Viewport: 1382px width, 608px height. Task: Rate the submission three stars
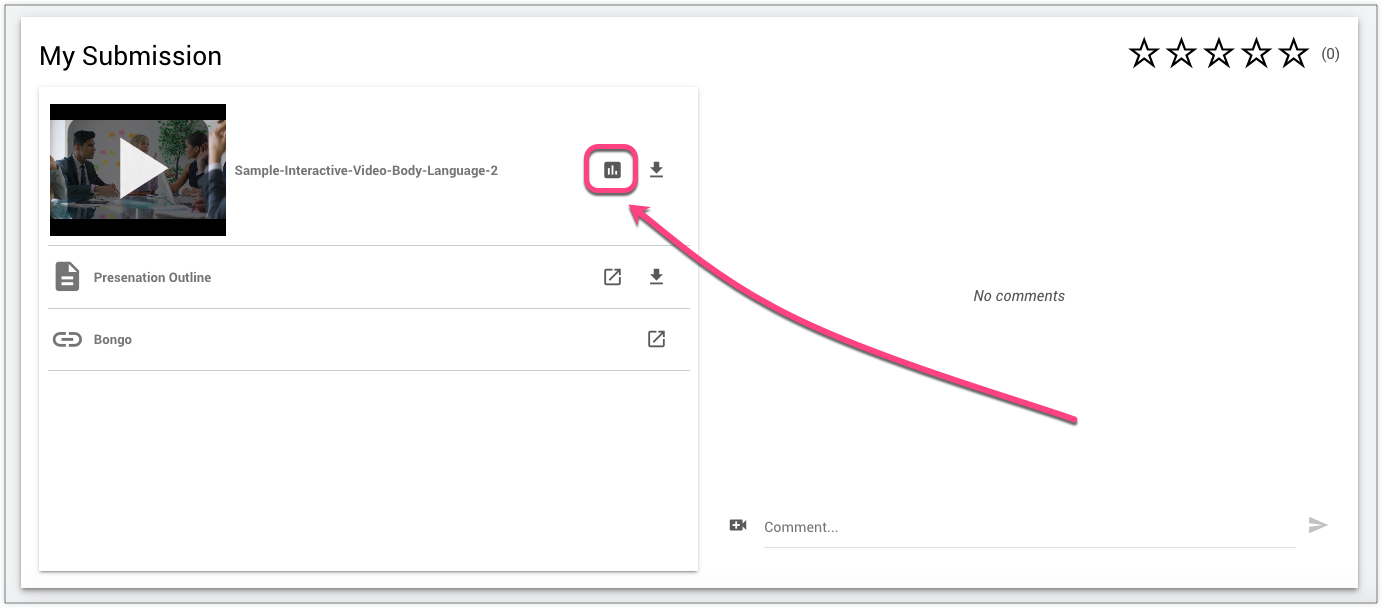pos(1219,54)
